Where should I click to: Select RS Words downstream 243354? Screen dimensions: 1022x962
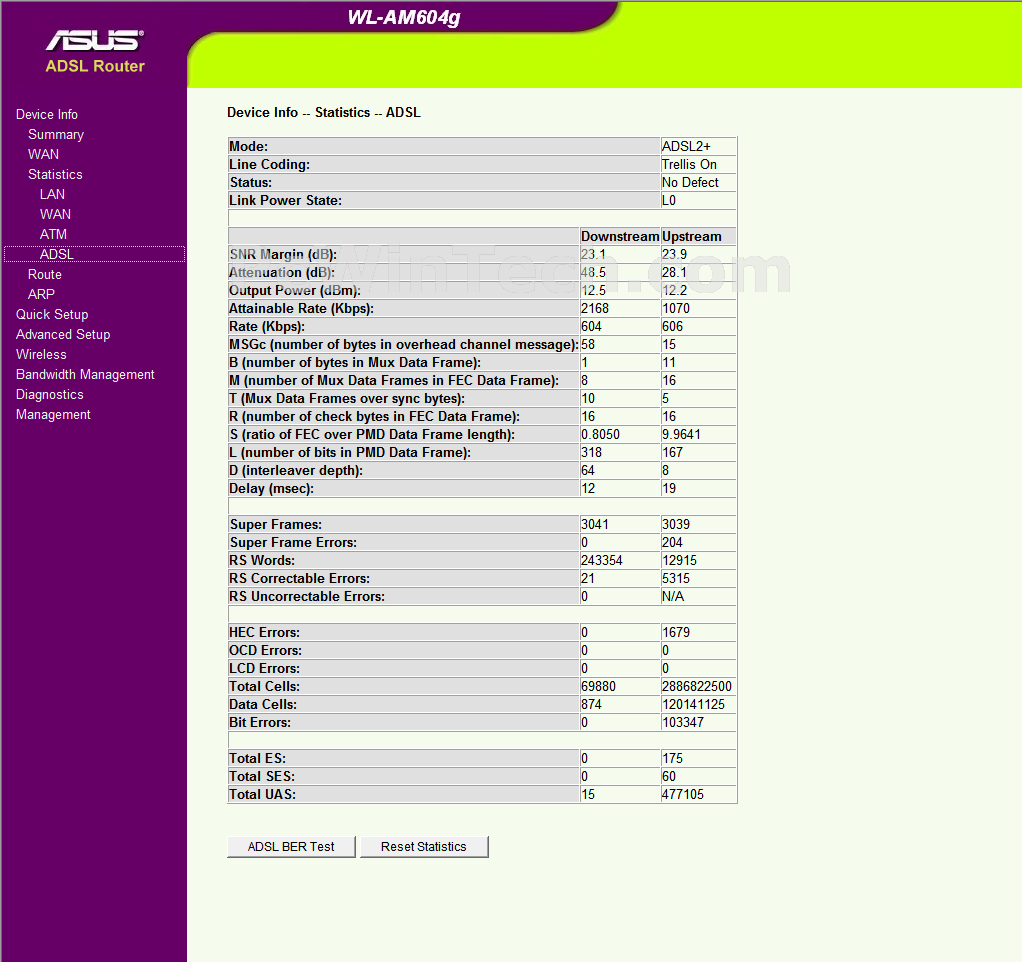click(x=602, y=561)
